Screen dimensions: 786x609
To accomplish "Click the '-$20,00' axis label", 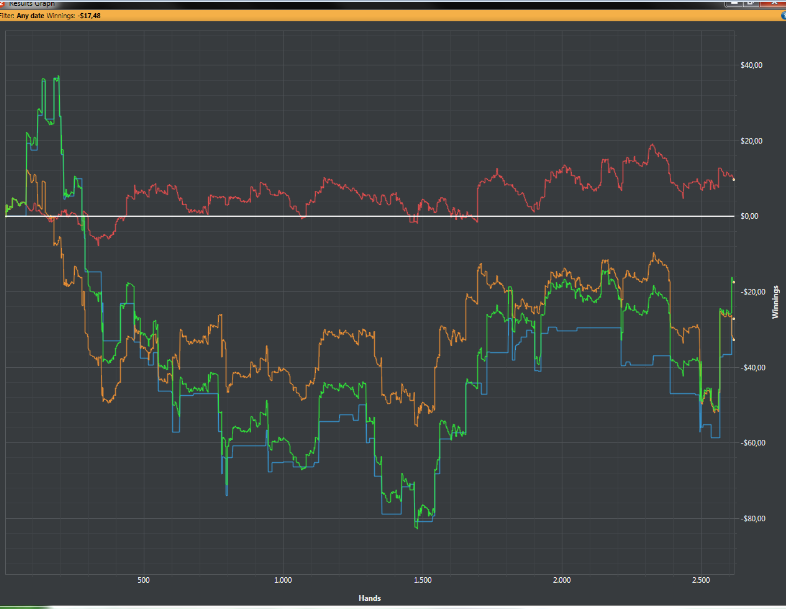I will (x=753, y=292).
